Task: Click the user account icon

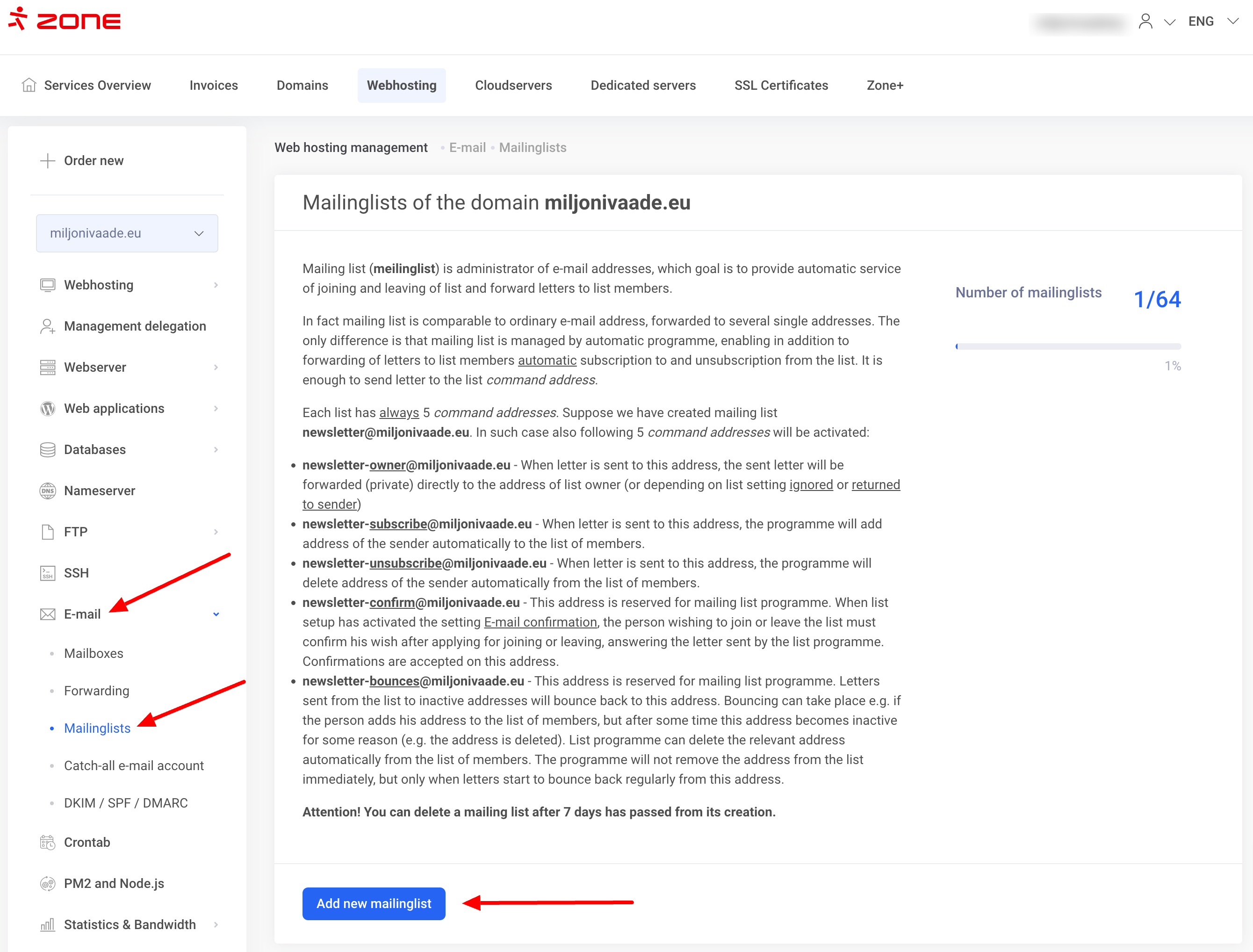Action: [1145, 22]
